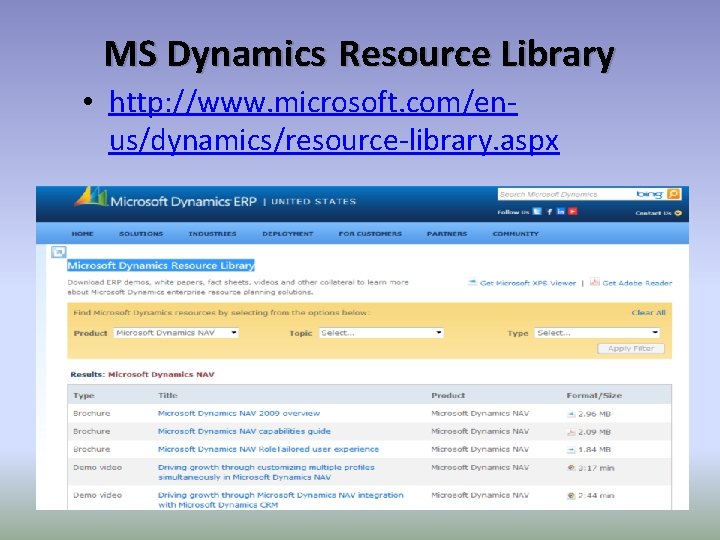Expand the Product dropdown showing Microsoft Dynamics NAV

coord(176,333)
